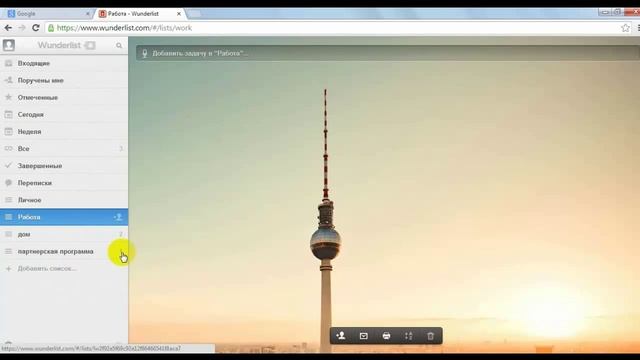Click the checkmark icon beside Завершенные
Screen dimensions: 640x360
pyautogui.click(x=8, y=166)
